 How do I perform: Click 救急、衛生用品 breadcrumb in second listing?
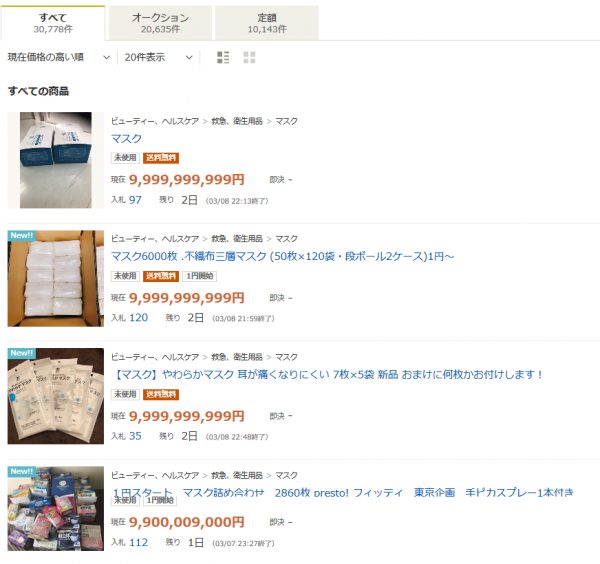237,239
